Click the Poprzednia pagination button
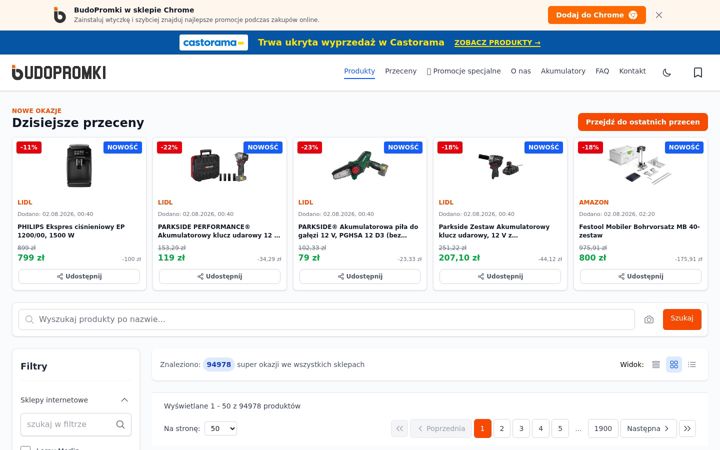Viewport: 720px width, 450px height. [x=441, y=428]
